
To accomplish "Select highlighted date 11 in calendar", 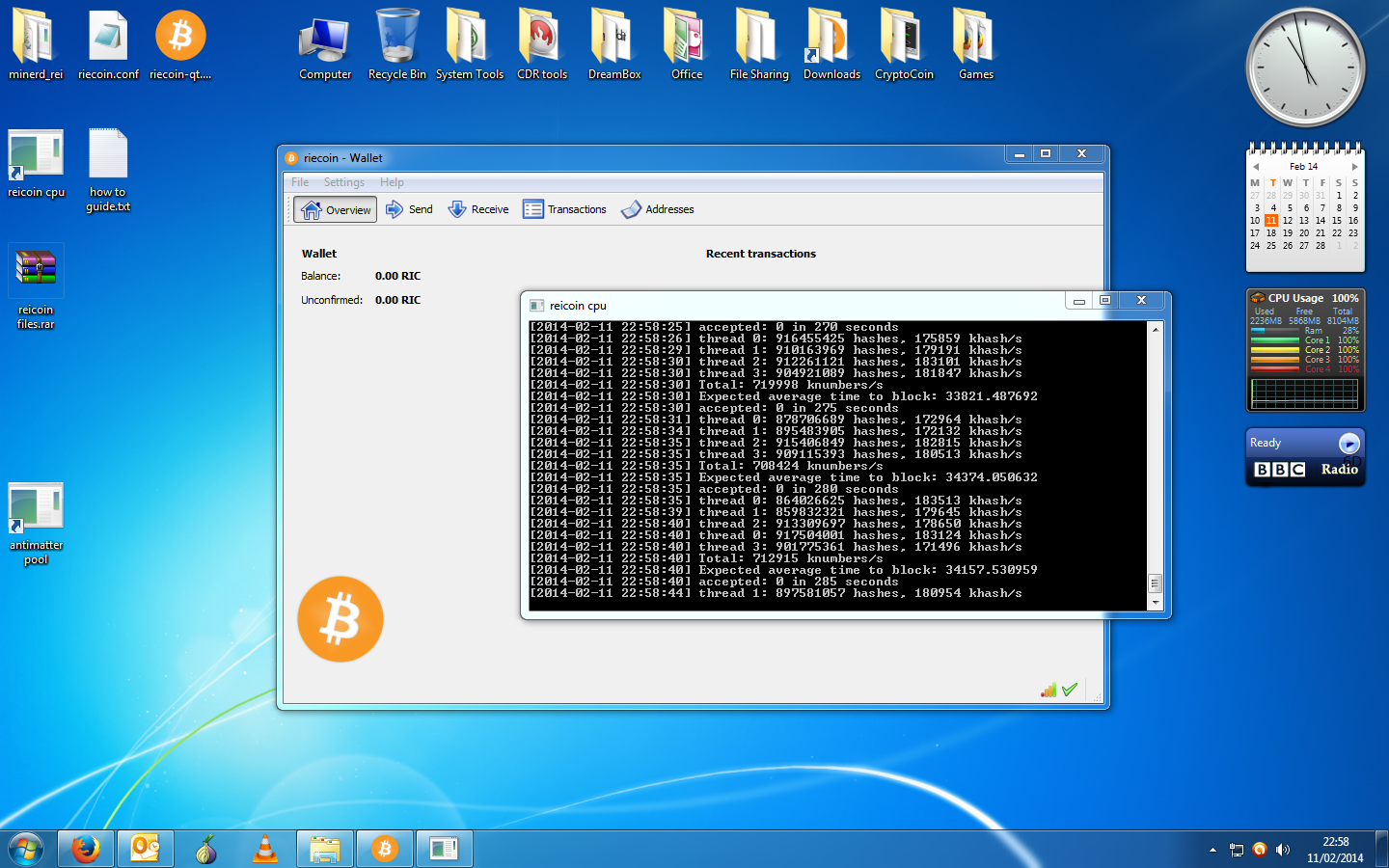I will click(1271, 220).
